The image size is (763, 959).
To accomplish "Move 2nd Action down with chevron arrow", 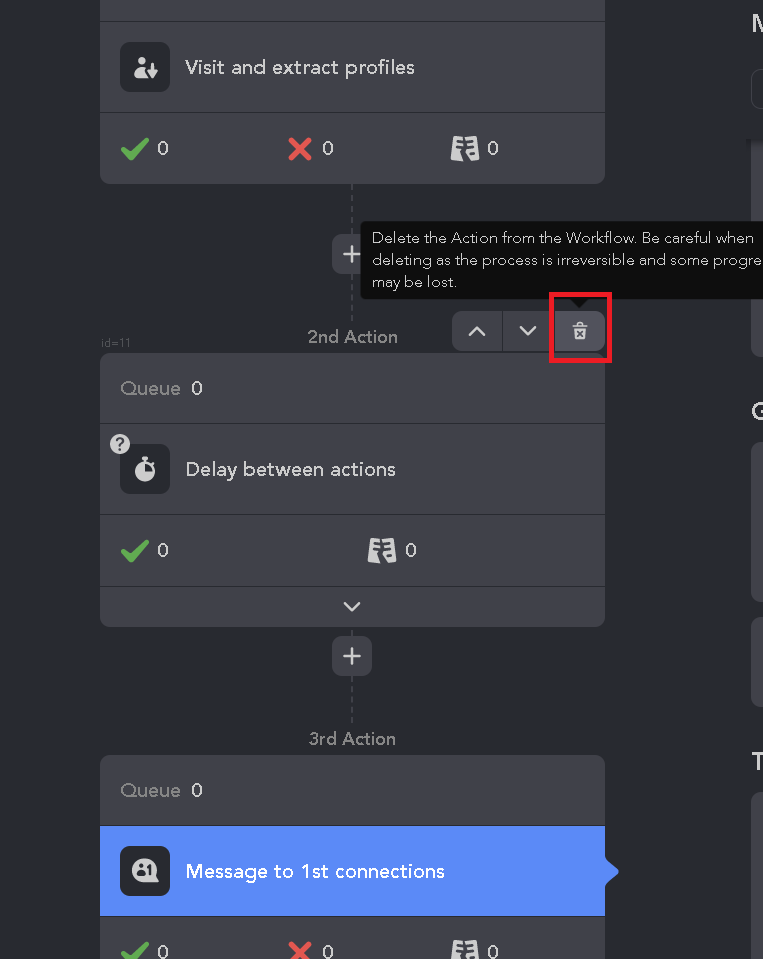I will click(528, 331).
